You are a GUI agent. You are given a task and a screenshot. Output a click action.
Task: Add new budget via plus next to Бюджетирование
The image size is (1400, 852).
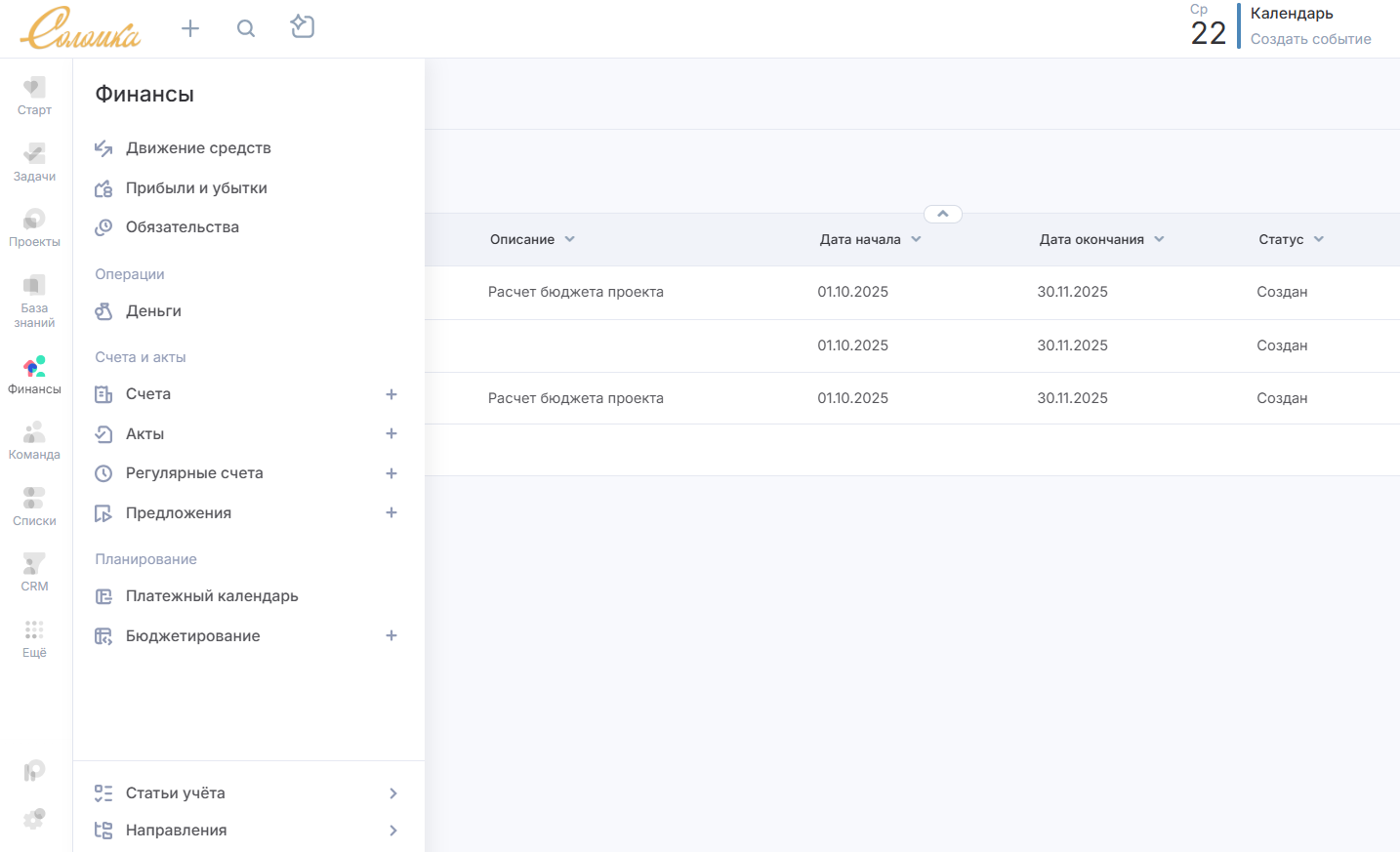391,635
